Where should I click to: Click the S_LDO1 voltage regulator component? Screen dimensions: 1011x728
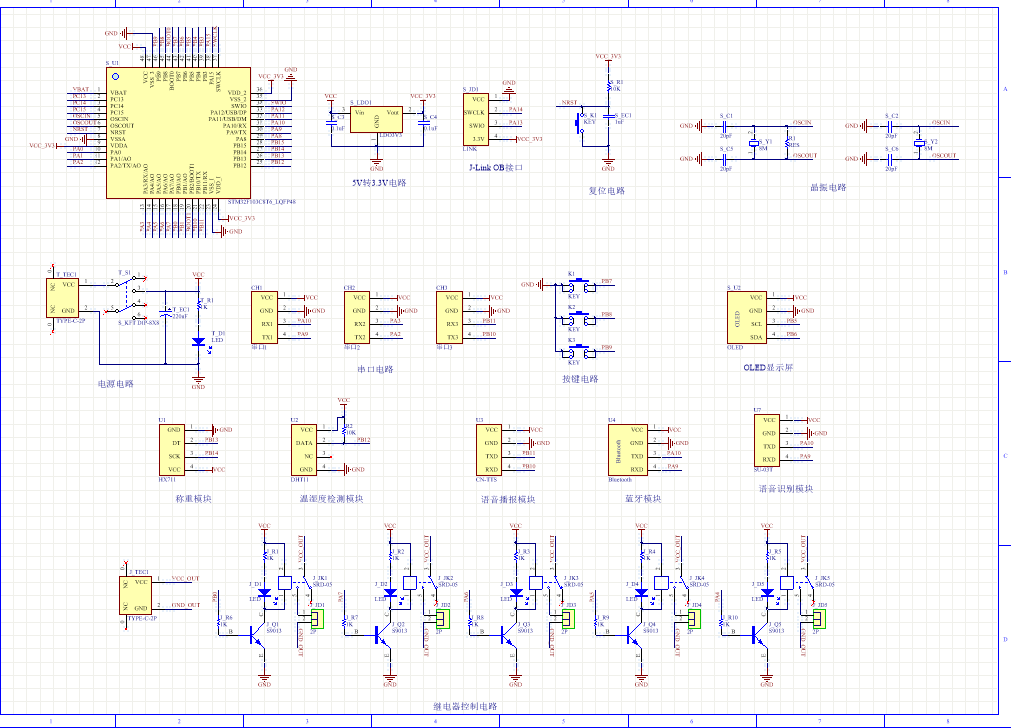(x=376, y=120)
